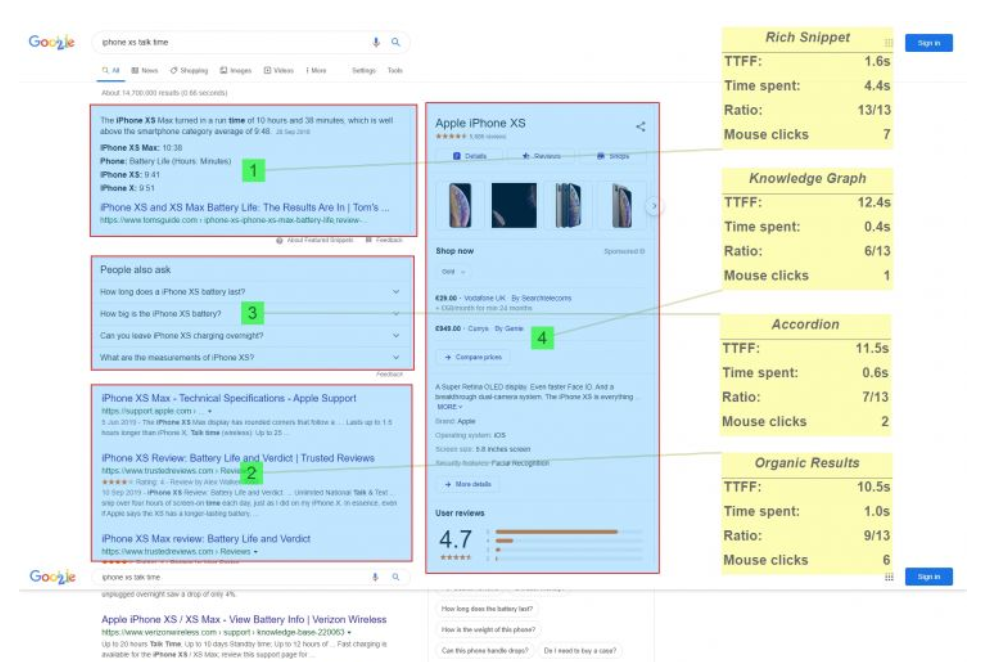
Task: Click the "How long does the battery last?" chip
Action: click(487, 609)
